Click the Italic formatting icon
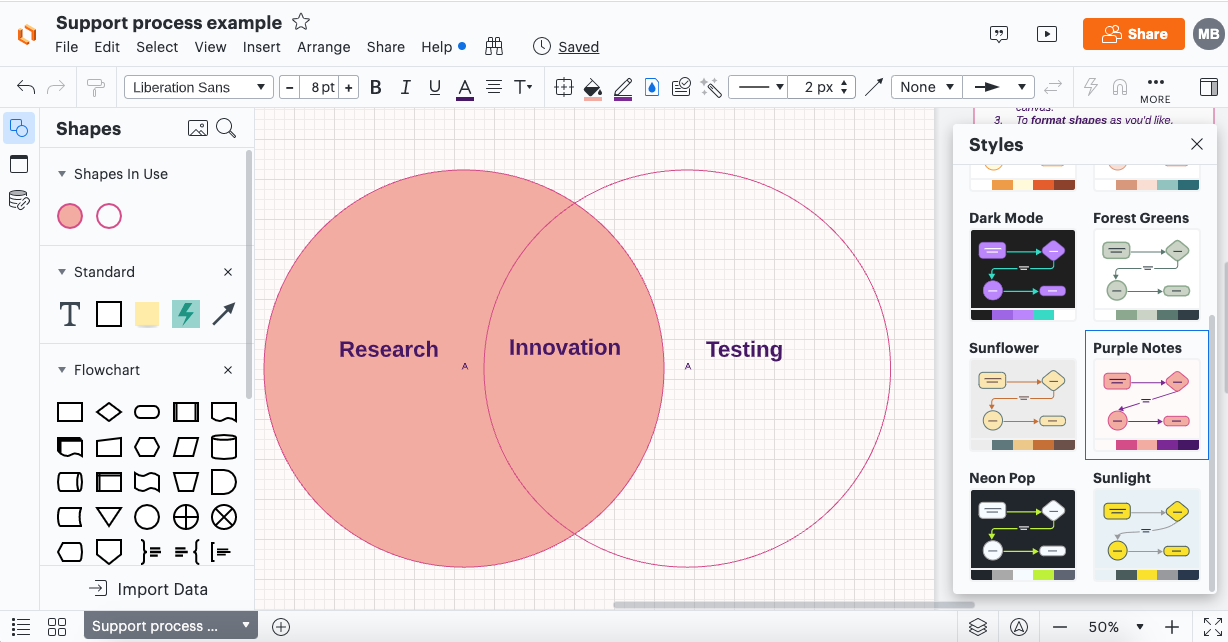This screenshot has width=1228, height=642. click(x=405, y=87)
